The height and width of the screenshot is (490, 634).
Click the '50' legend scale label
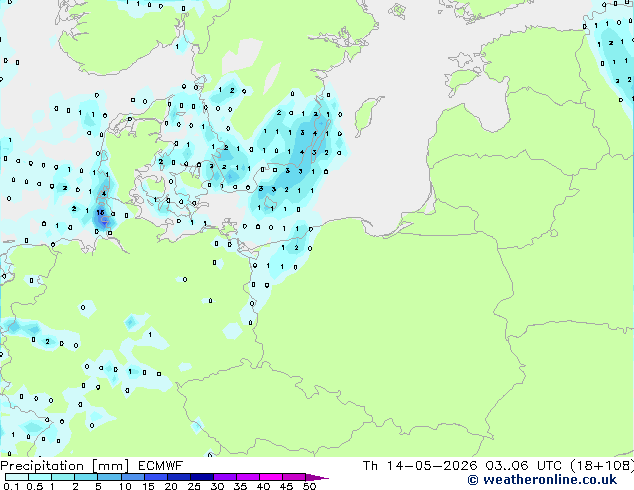pos(309,486)
